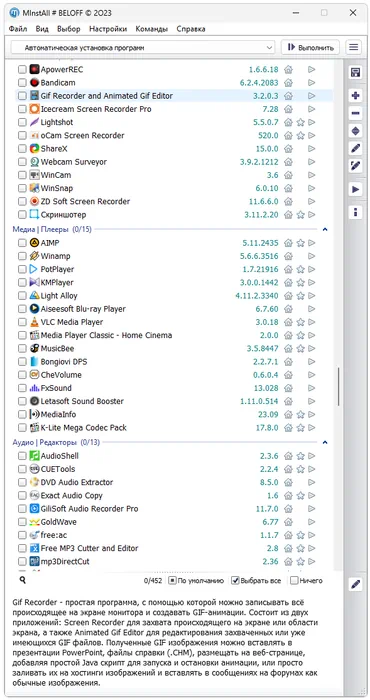Toggle the По умолчанию checkbox

(172, 581)
